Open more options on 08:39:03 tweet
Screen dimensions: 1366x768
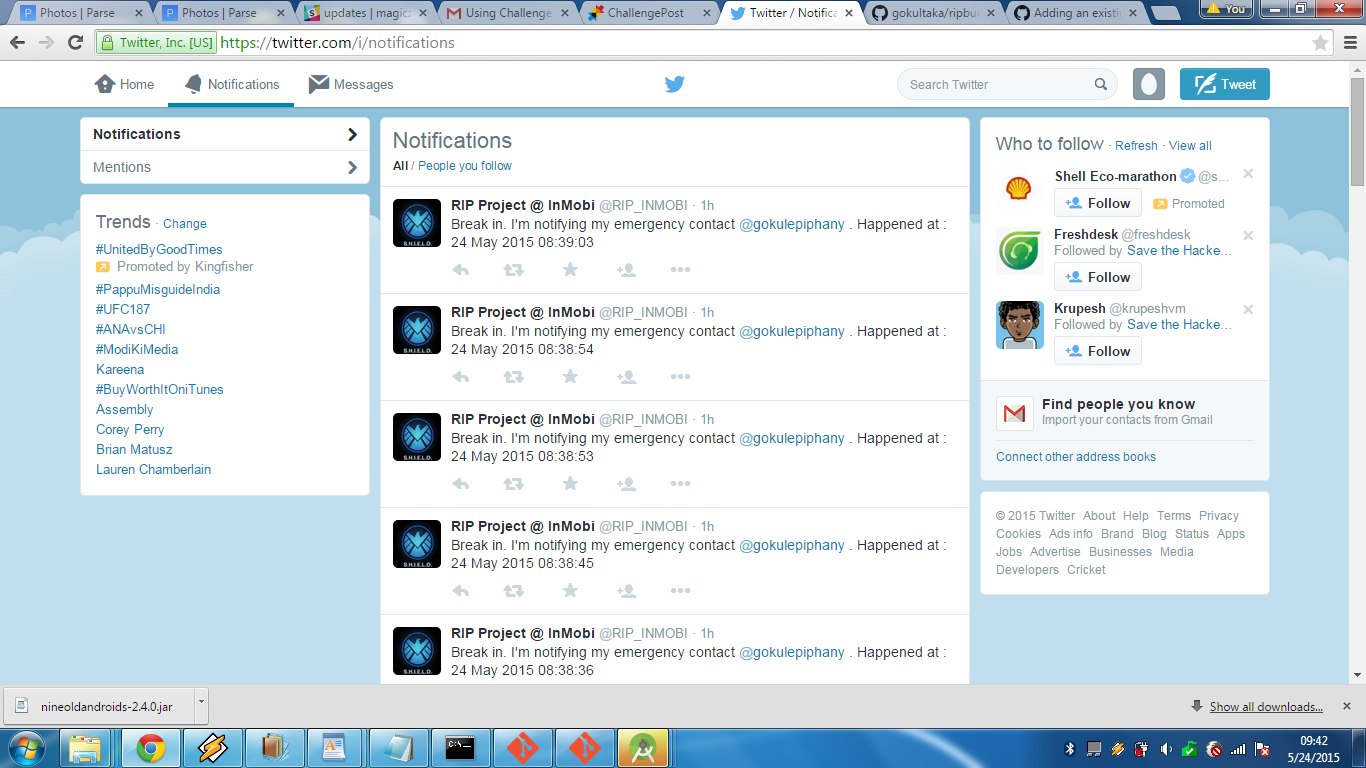pos(680,270)
